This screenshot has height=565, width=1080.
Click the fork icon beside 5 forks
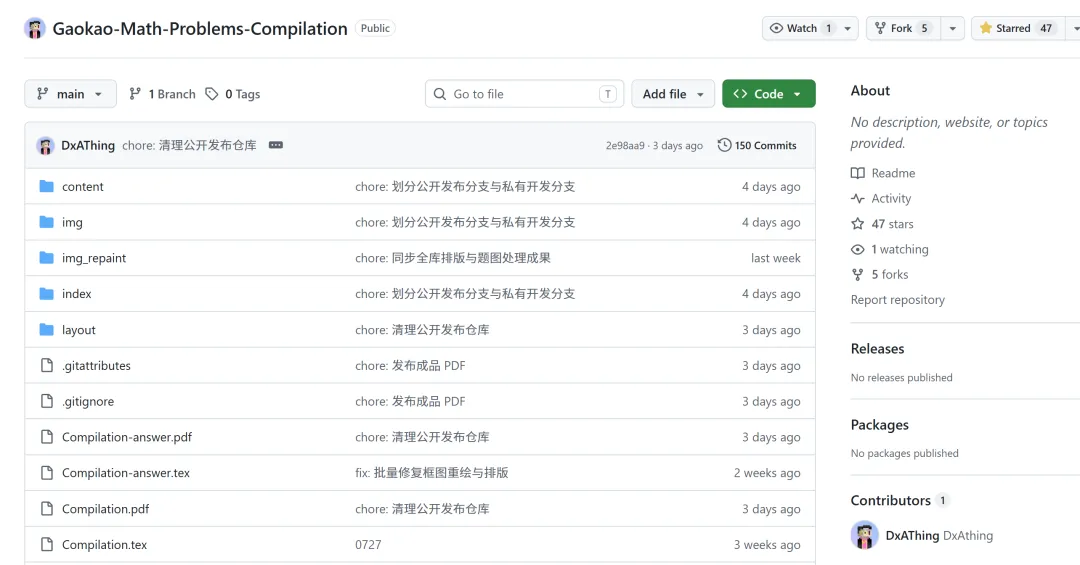pyautogui.click(x=858, y=274)
